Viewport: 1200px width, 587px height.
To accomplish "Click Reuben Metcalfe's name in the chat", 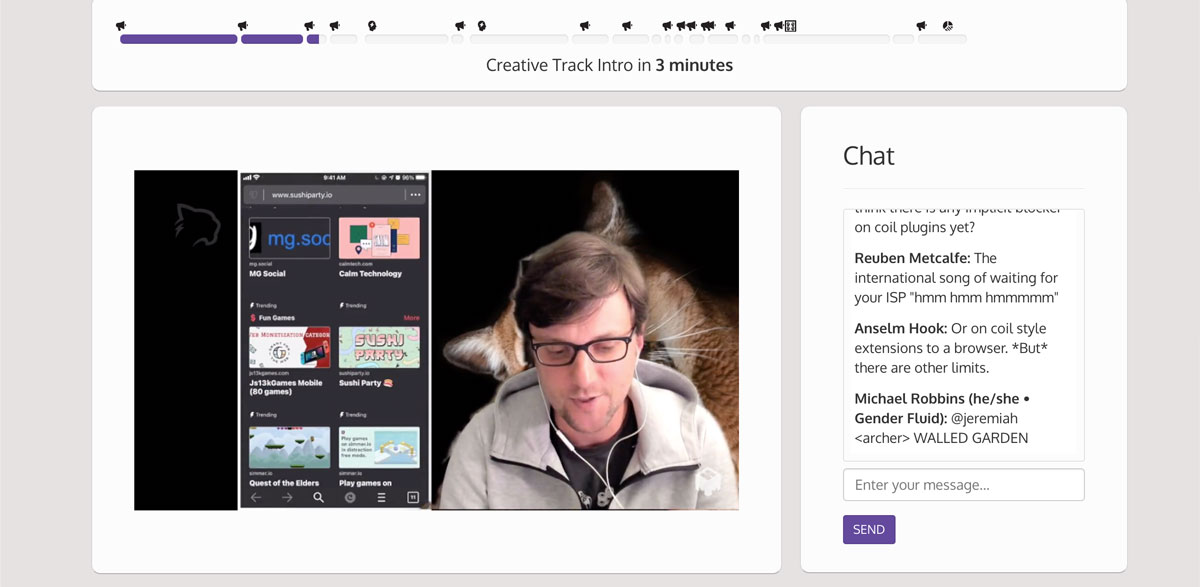I will (911, 258).
